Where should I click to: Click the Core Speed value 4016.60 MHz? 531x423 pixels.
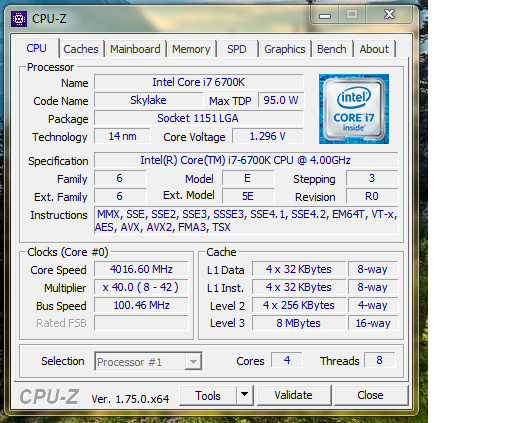click(x=141, y=269)
